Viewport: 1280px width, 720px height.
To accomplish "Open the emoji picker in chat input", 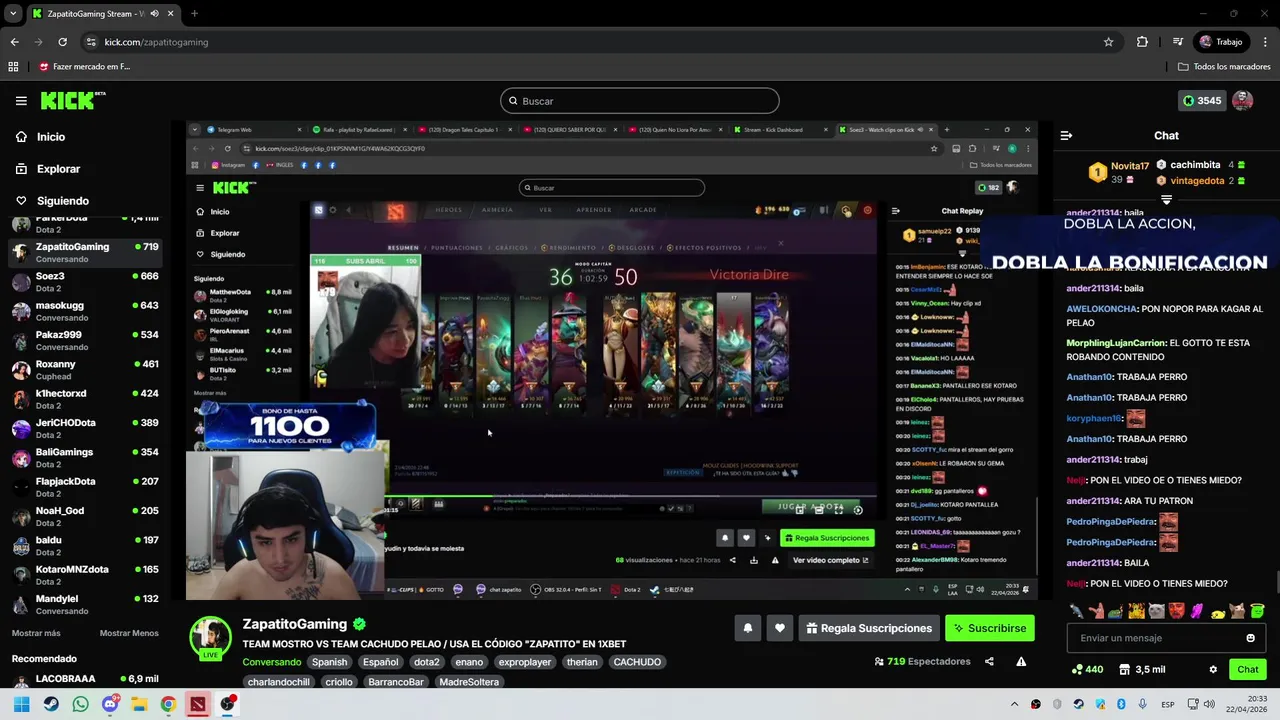I will [x=1250, y=638].
